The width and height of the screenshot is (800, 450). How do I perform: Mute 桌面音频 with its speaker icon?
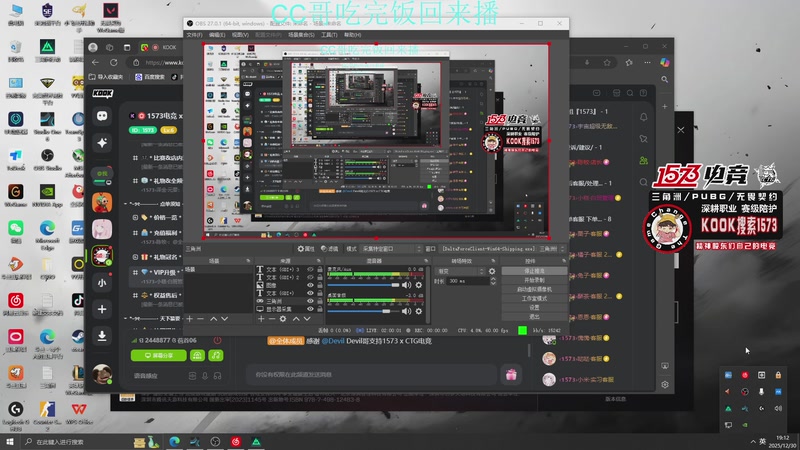(x=407, y=311)
